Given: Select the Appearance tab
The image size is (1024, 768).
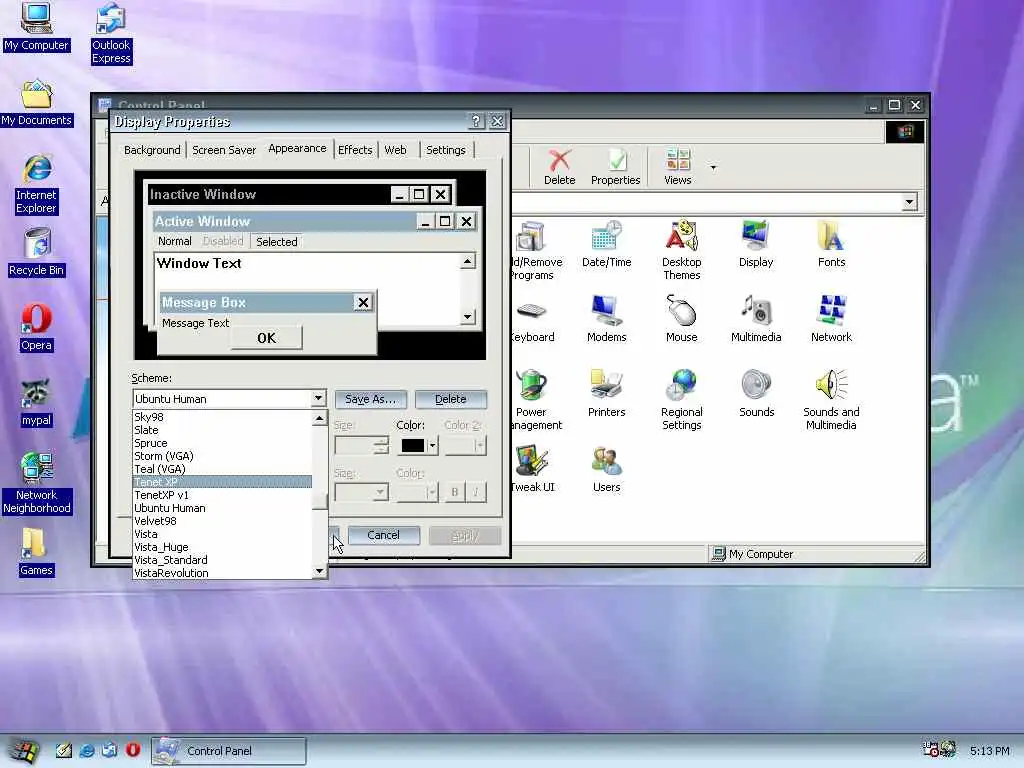Looking at the screenshot, I should coord(297,148).
